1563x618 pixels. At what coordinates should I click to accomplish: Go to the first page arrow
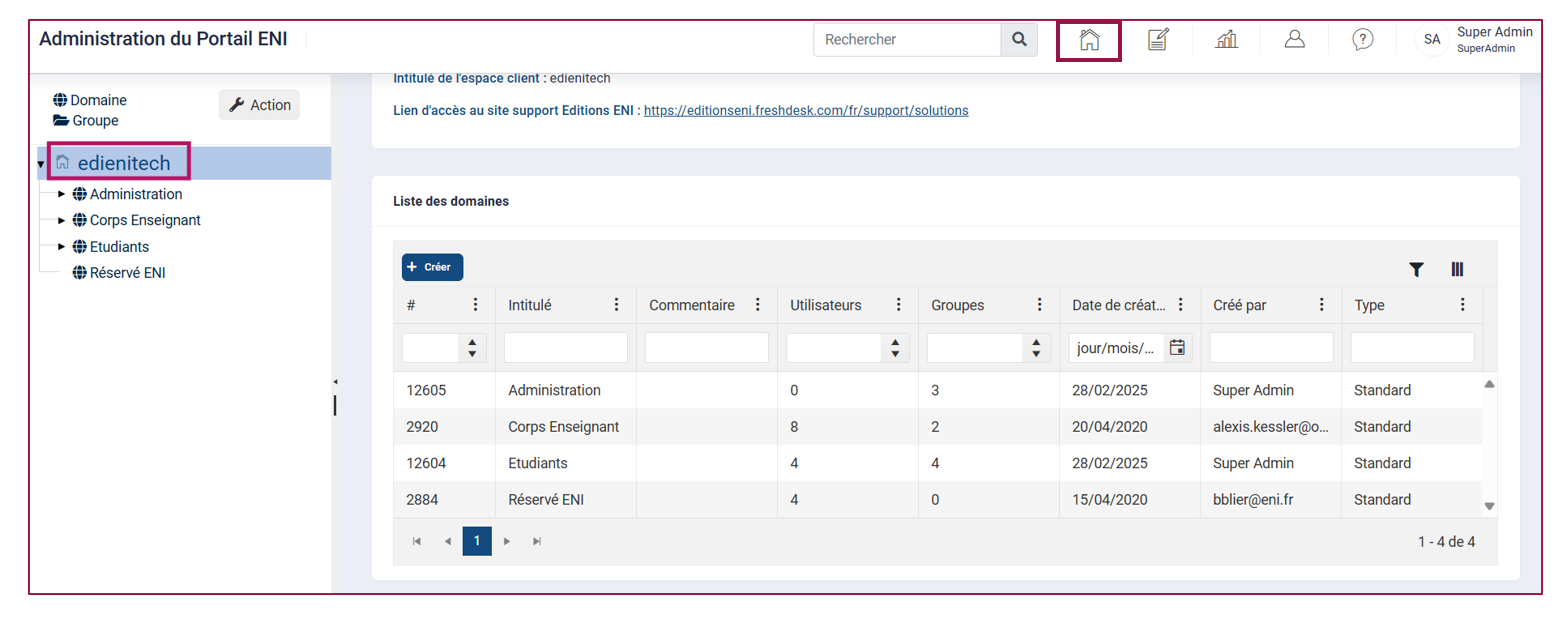417,541
